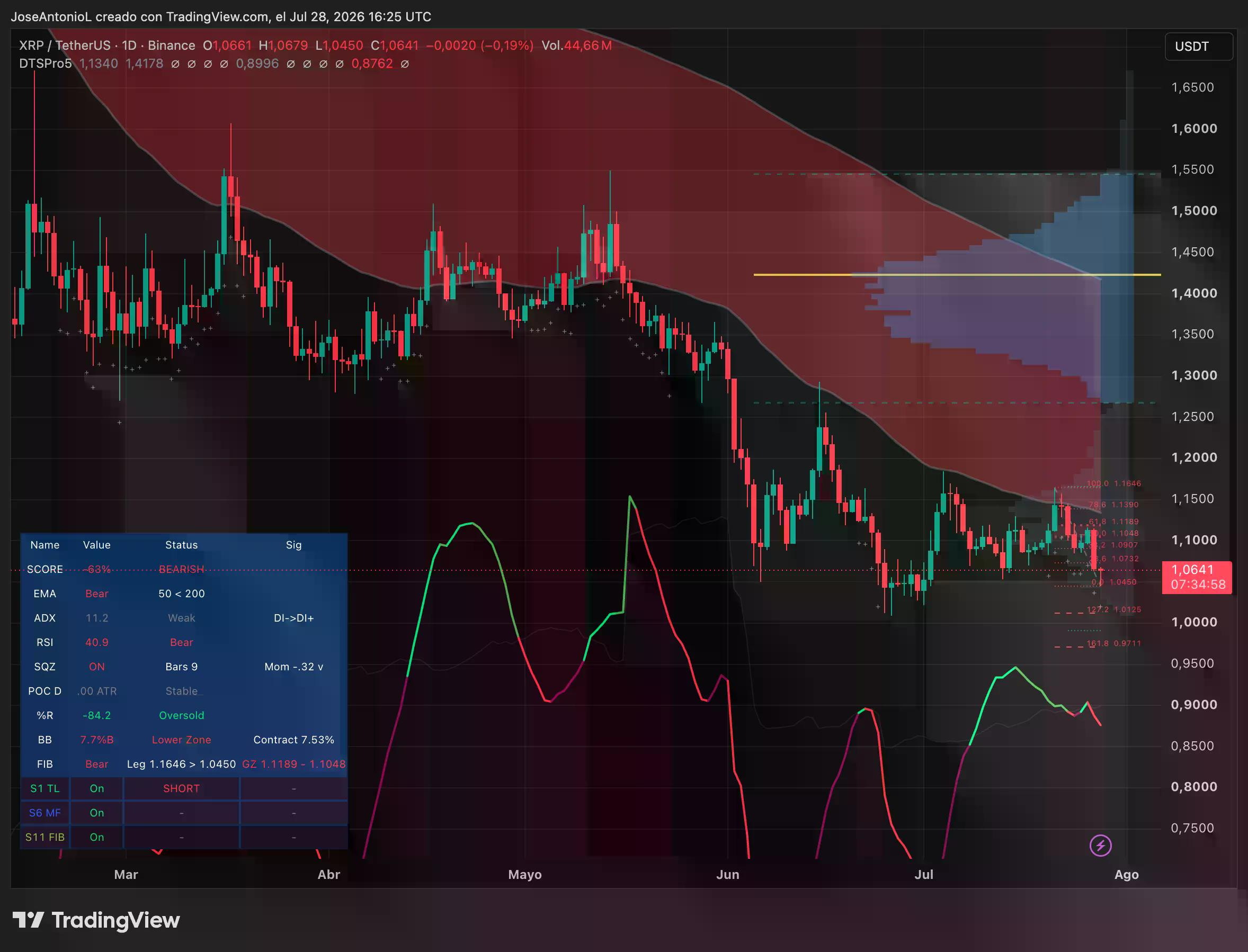The width and height of the screenshot is (1248, 952).
Task: Click the 'Leg 1.1646 > 1.0450' cell
Action: pos(181,764)
